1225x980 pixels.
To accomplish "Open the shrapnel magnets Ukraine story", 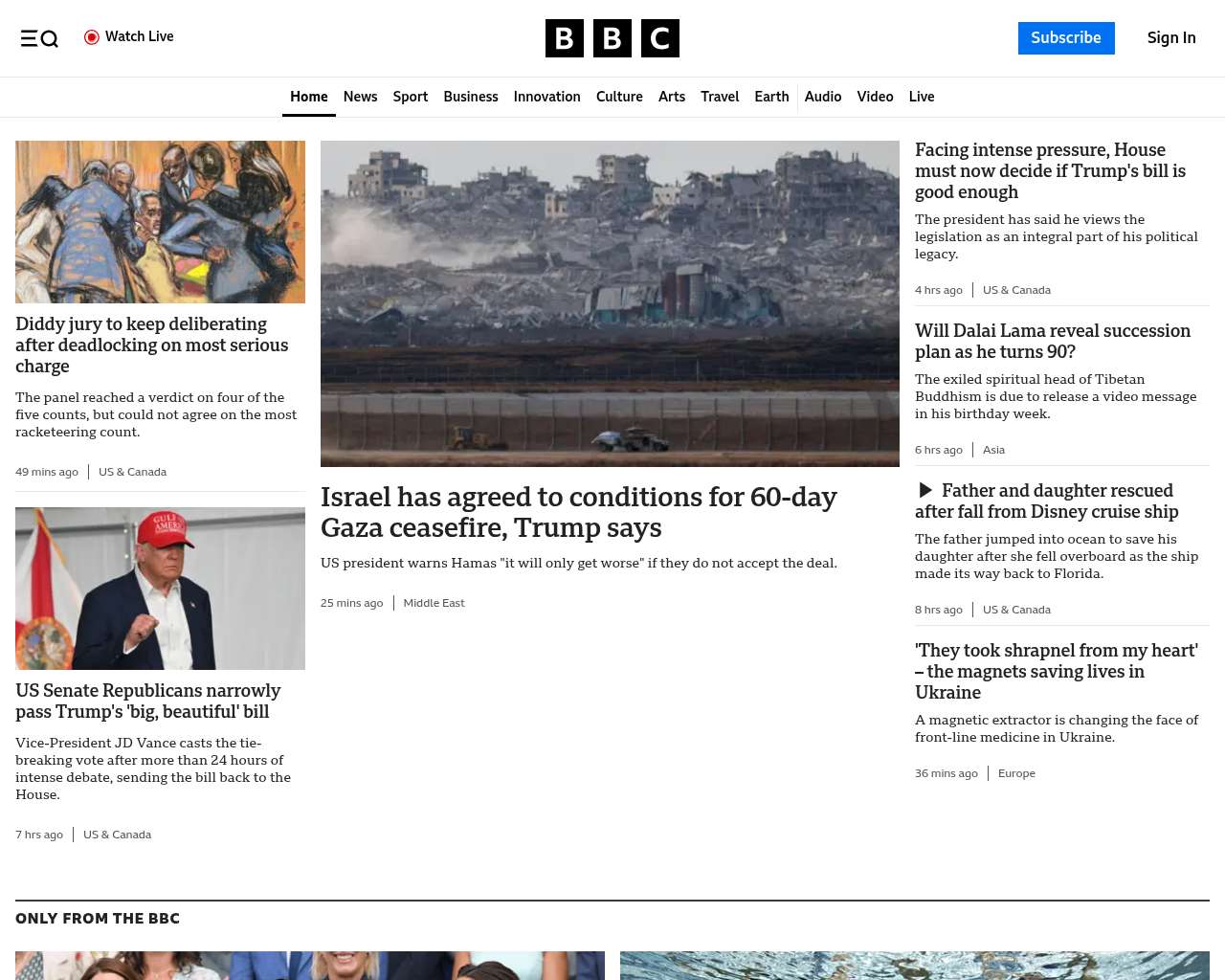I will click(x=1057, y=671).
